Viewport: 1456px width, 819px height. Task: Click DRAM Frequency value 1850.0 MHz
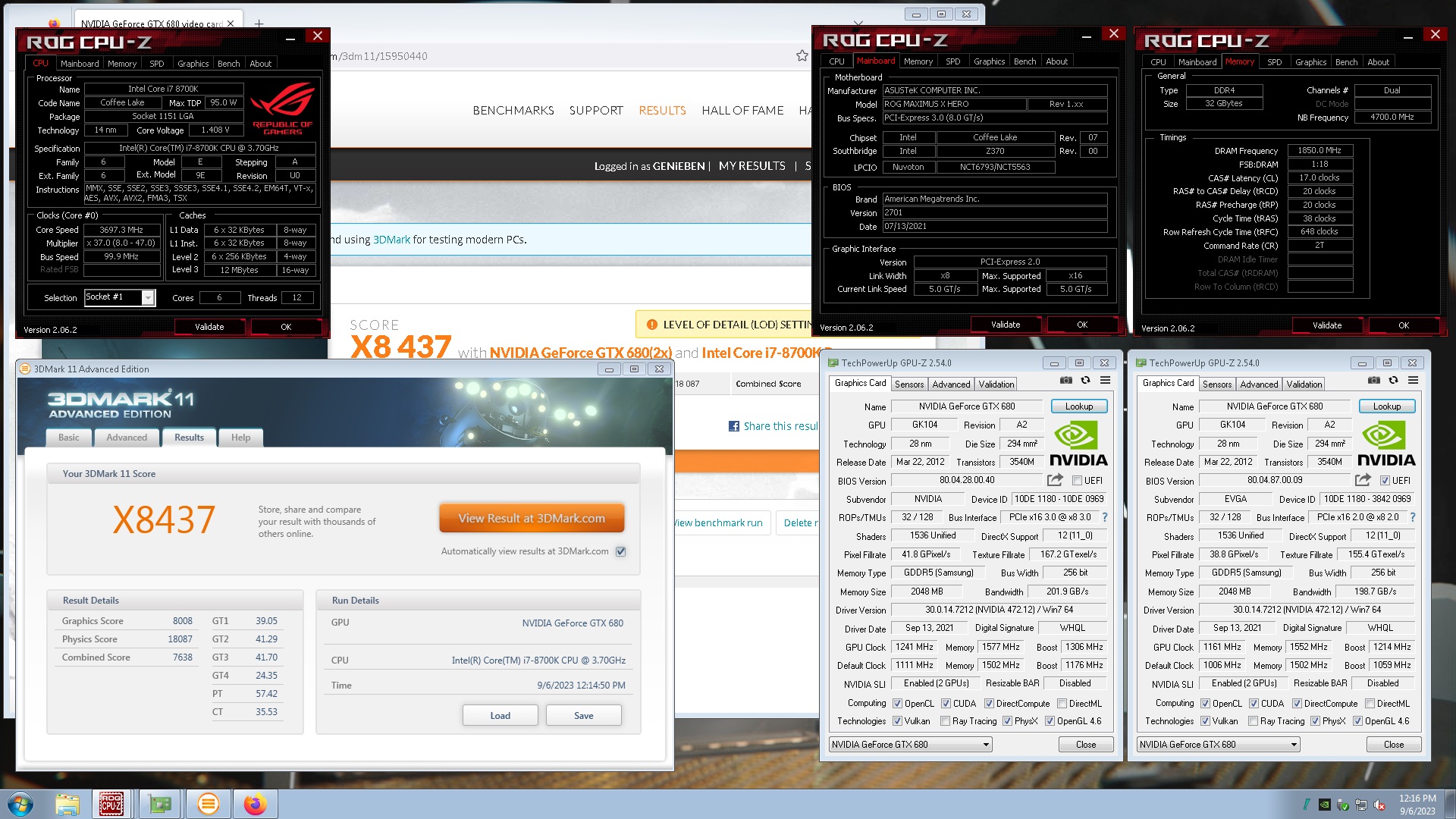point(1319,151)
